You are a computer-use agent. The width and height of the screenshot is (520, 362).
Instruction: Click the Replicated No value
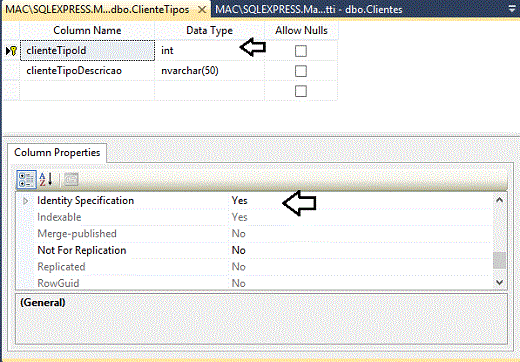point(239,267)
